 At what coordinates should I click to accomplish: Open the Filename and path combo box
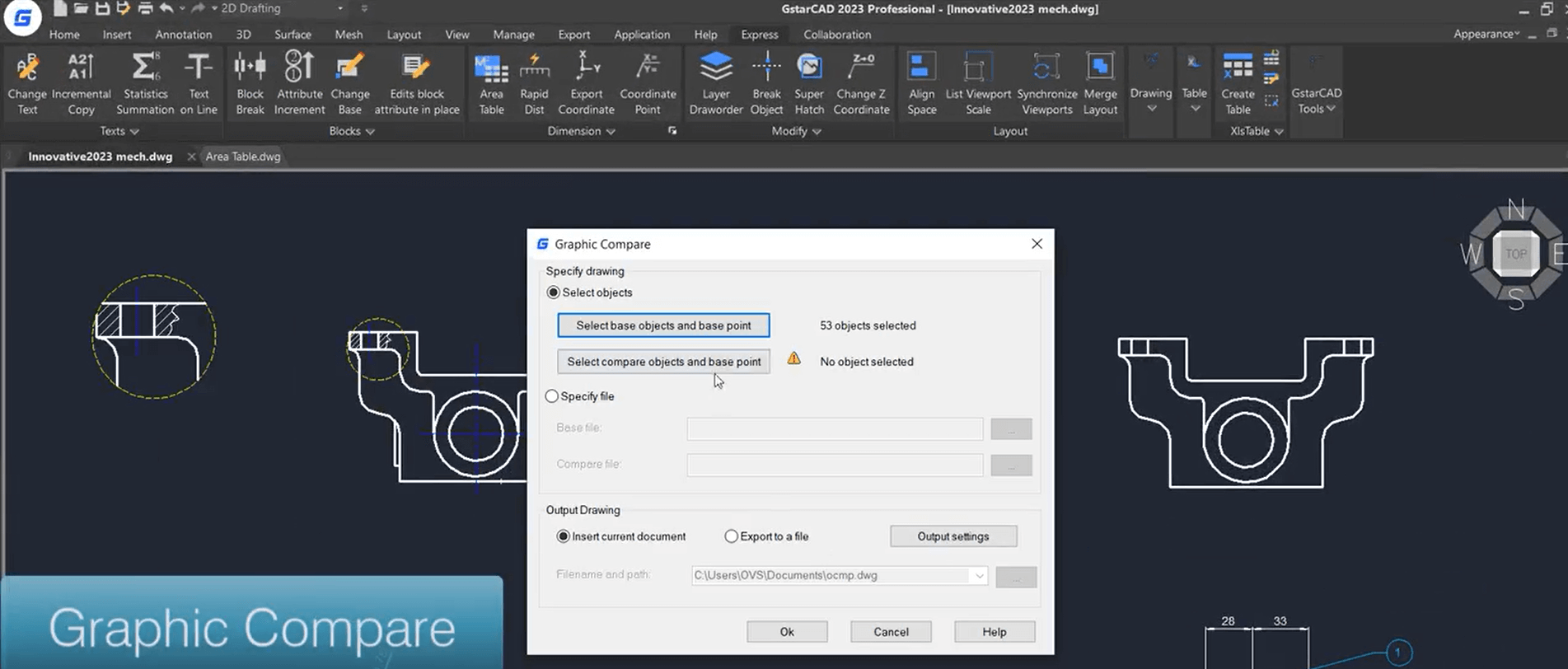(839, 575)
